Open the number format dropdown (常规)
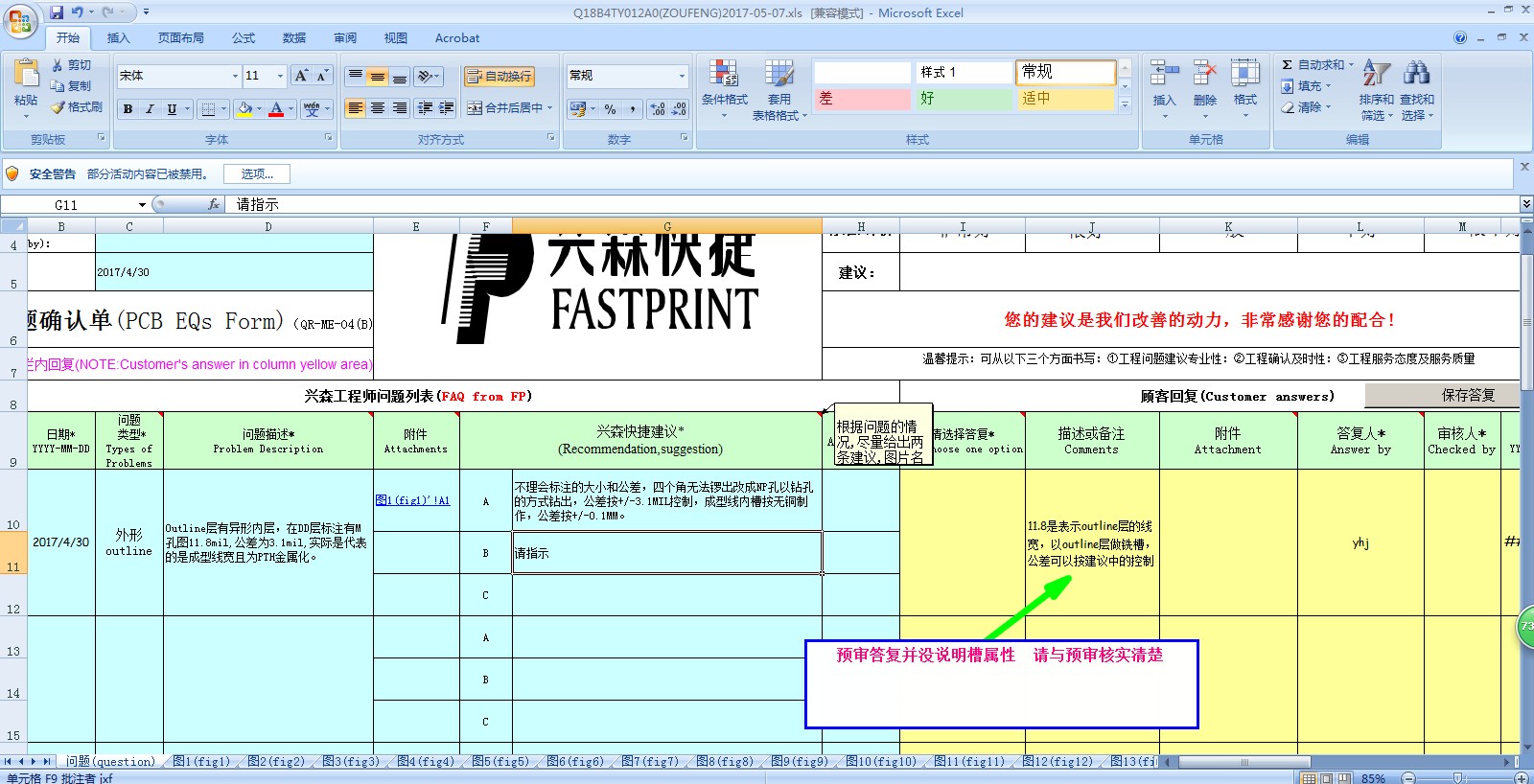 coord(682,76)
